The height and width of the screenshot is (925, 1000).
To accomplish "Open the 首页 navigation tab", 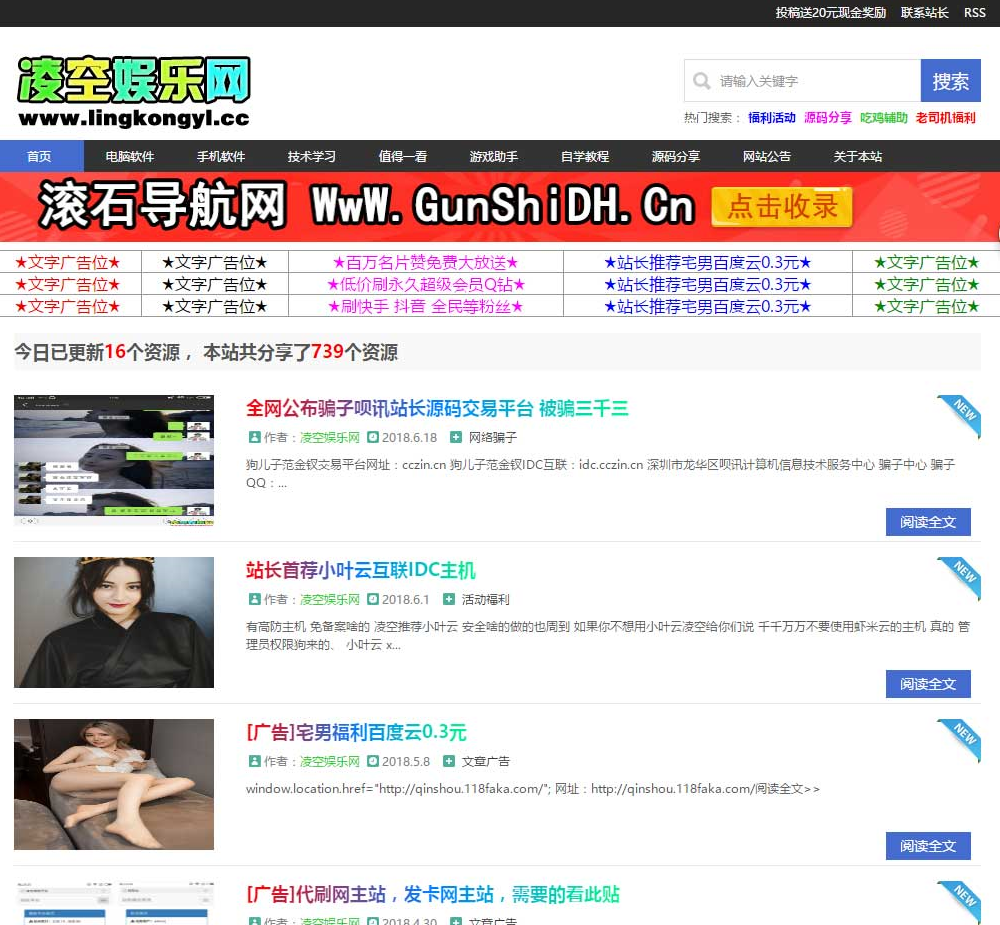I will tap(40, 156).
